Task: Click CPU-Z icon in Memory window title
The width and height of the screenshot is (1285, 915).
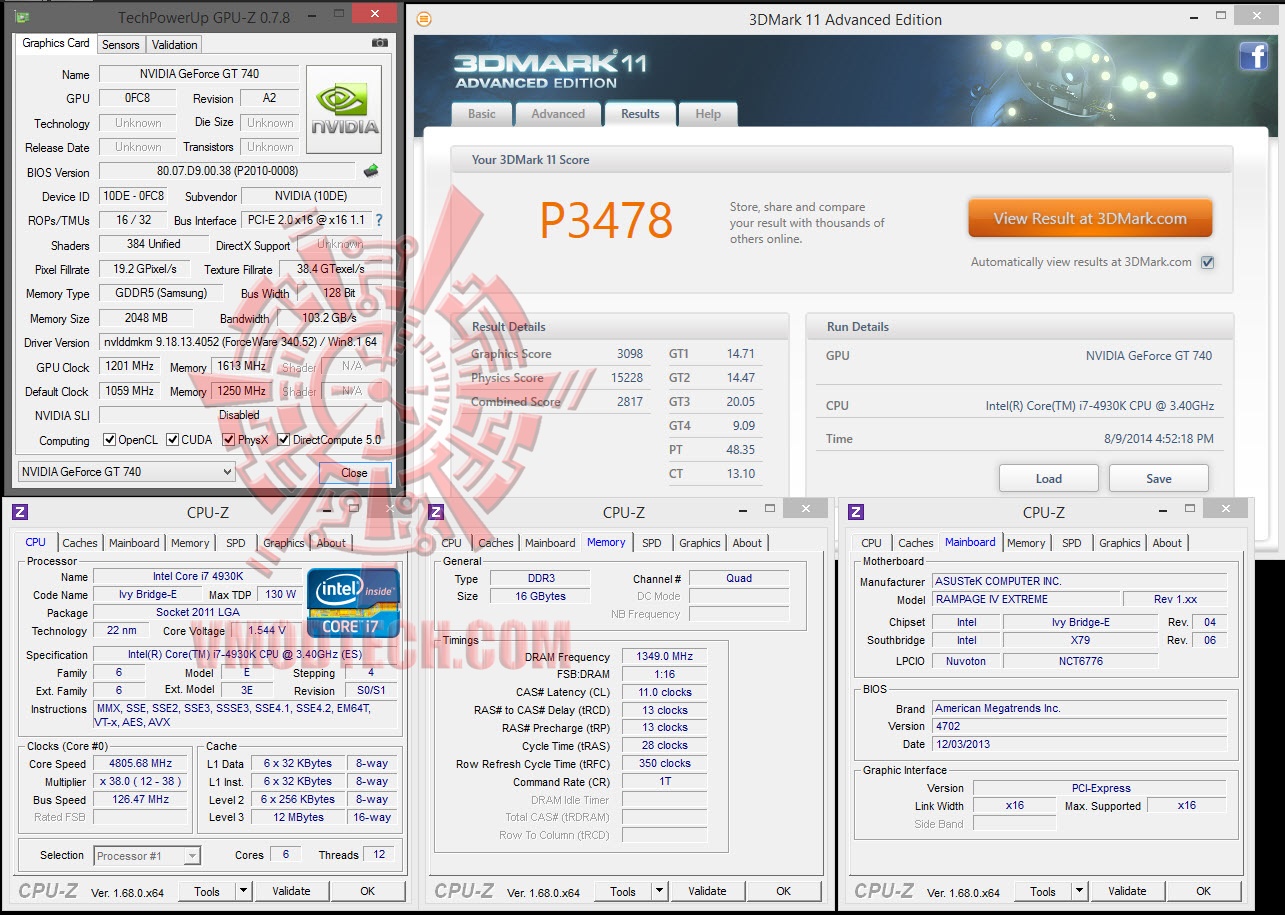Action: coord(436,512)
